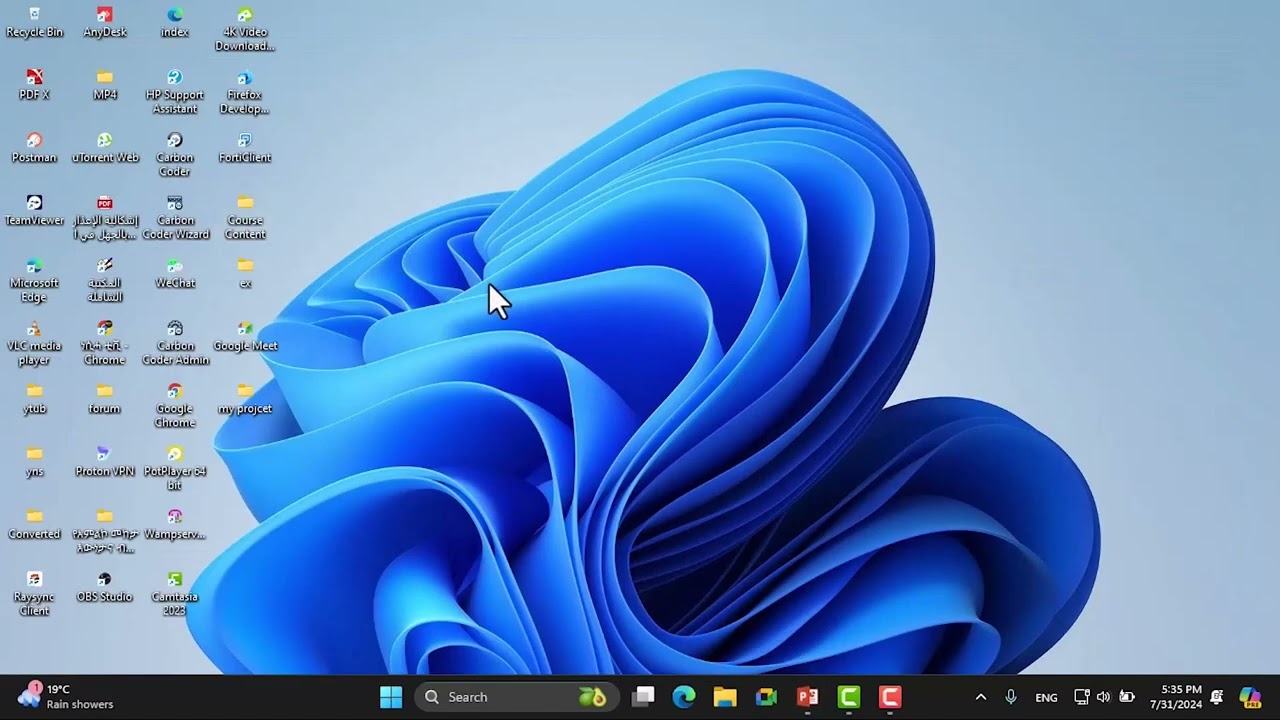
Task: Select the Carbon Coder Wizard icon
Action: [175, 219]
